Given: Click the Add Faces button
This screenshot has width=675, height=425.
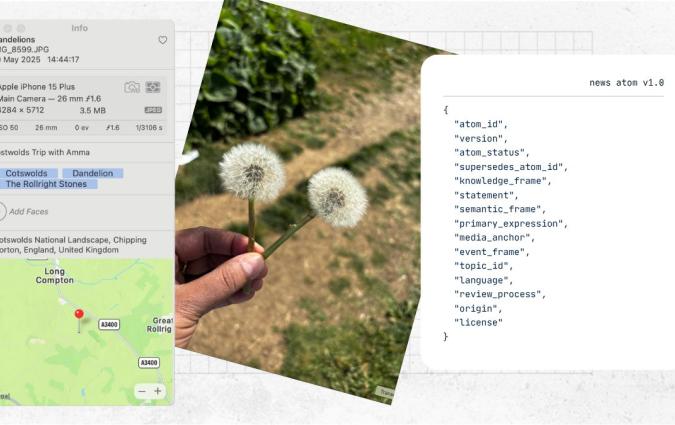Looking at the screenshot, I should pos(28,212).
